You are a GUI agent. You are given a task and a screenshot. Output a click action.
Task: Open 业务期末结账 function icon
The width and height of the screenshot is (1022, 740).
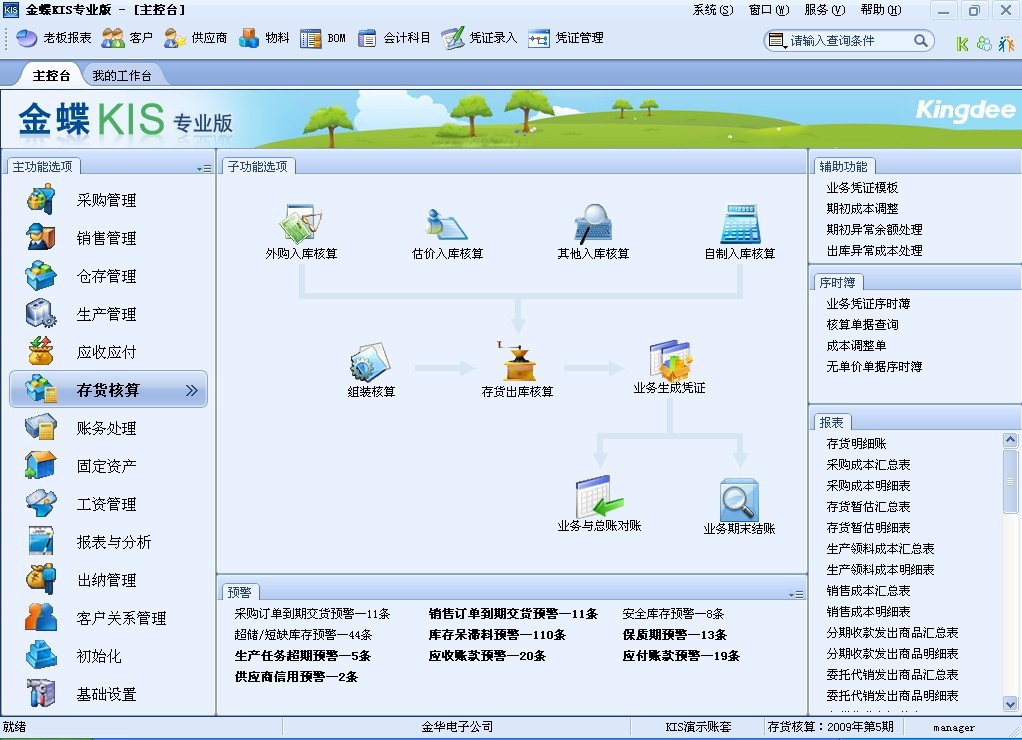tap(739, 499)
